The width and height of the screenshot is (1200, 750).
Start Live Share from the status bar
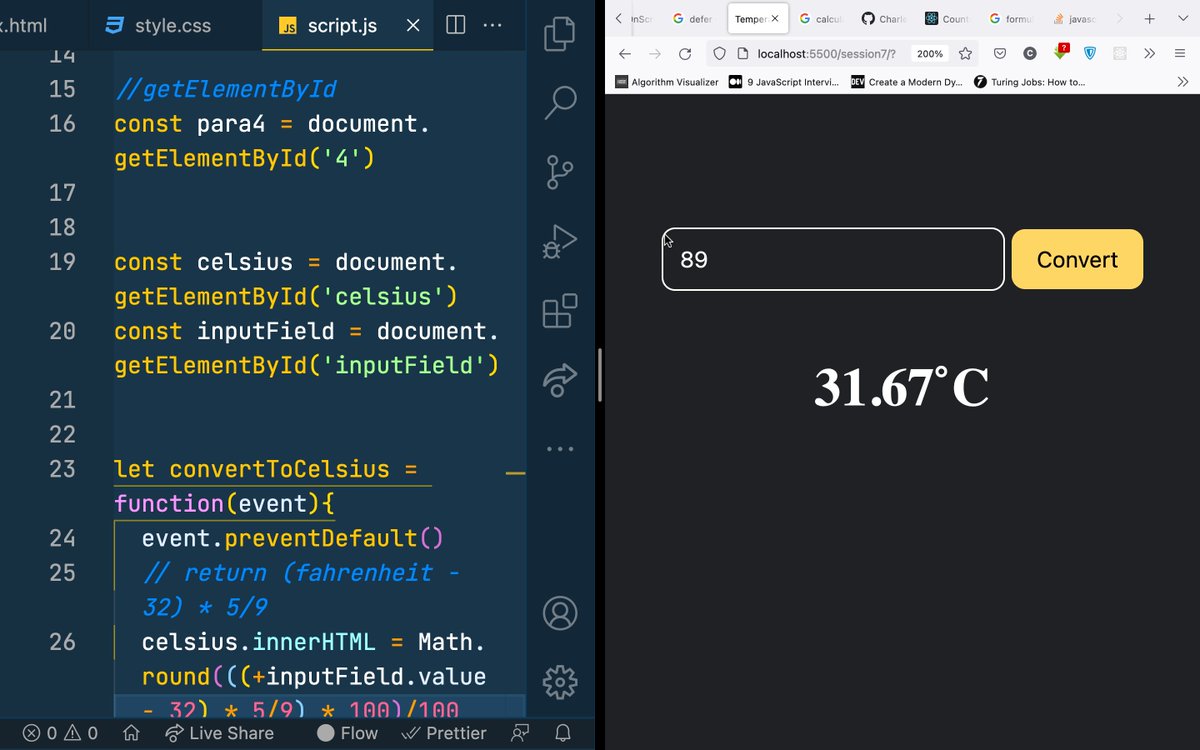coord(219,733)
